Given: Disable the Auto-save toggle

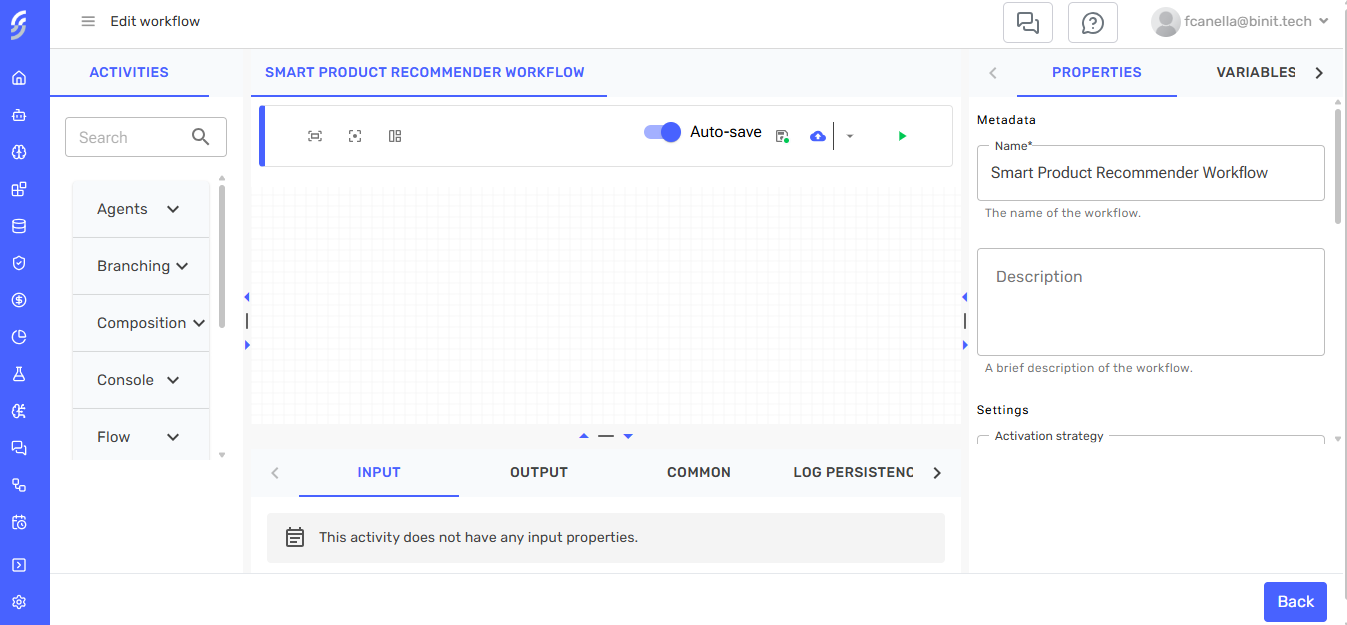Looking at the screenshot, I should 661,131.
